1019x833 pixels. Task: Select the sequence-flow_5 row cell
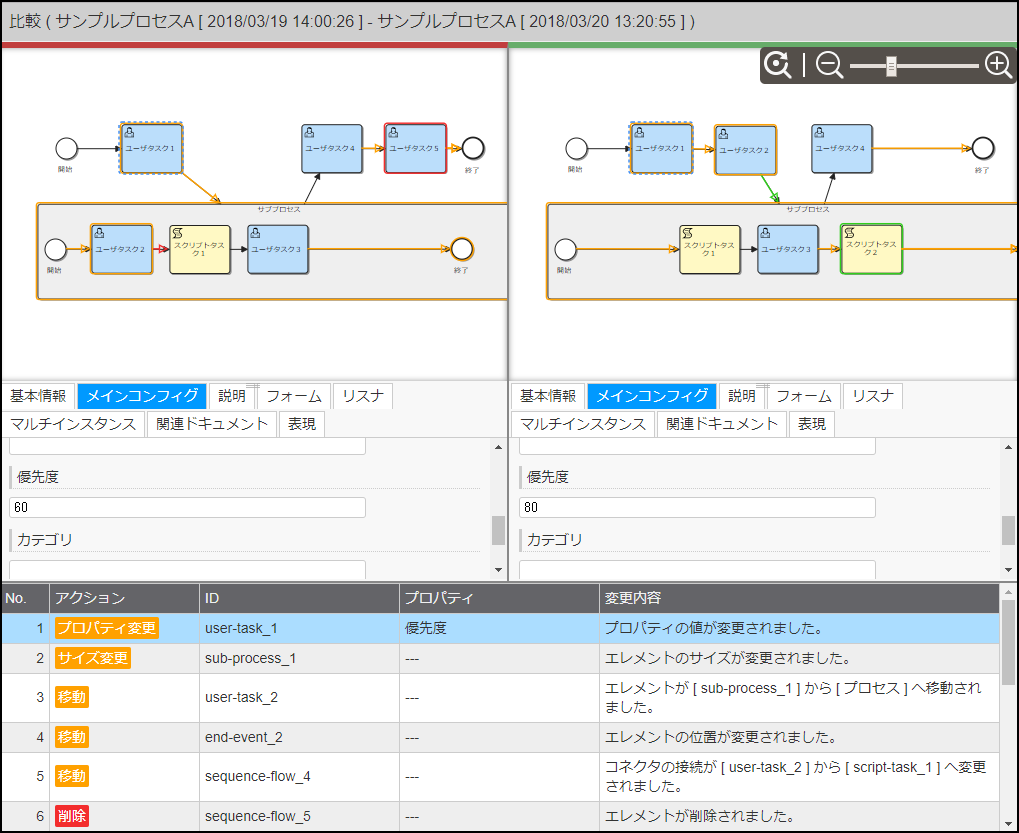(x=300, y=816)
